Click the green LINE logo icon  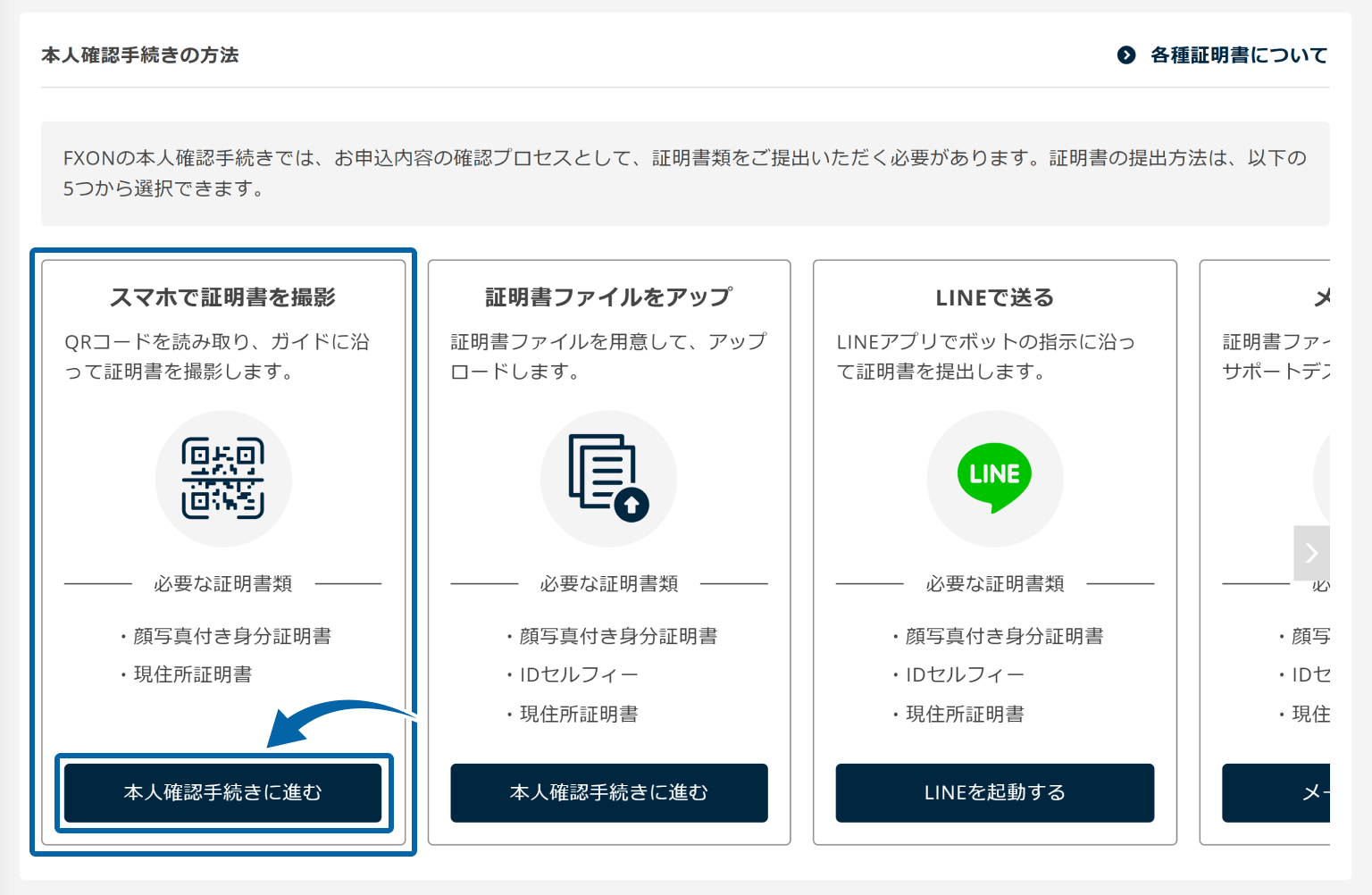[994, 477]
